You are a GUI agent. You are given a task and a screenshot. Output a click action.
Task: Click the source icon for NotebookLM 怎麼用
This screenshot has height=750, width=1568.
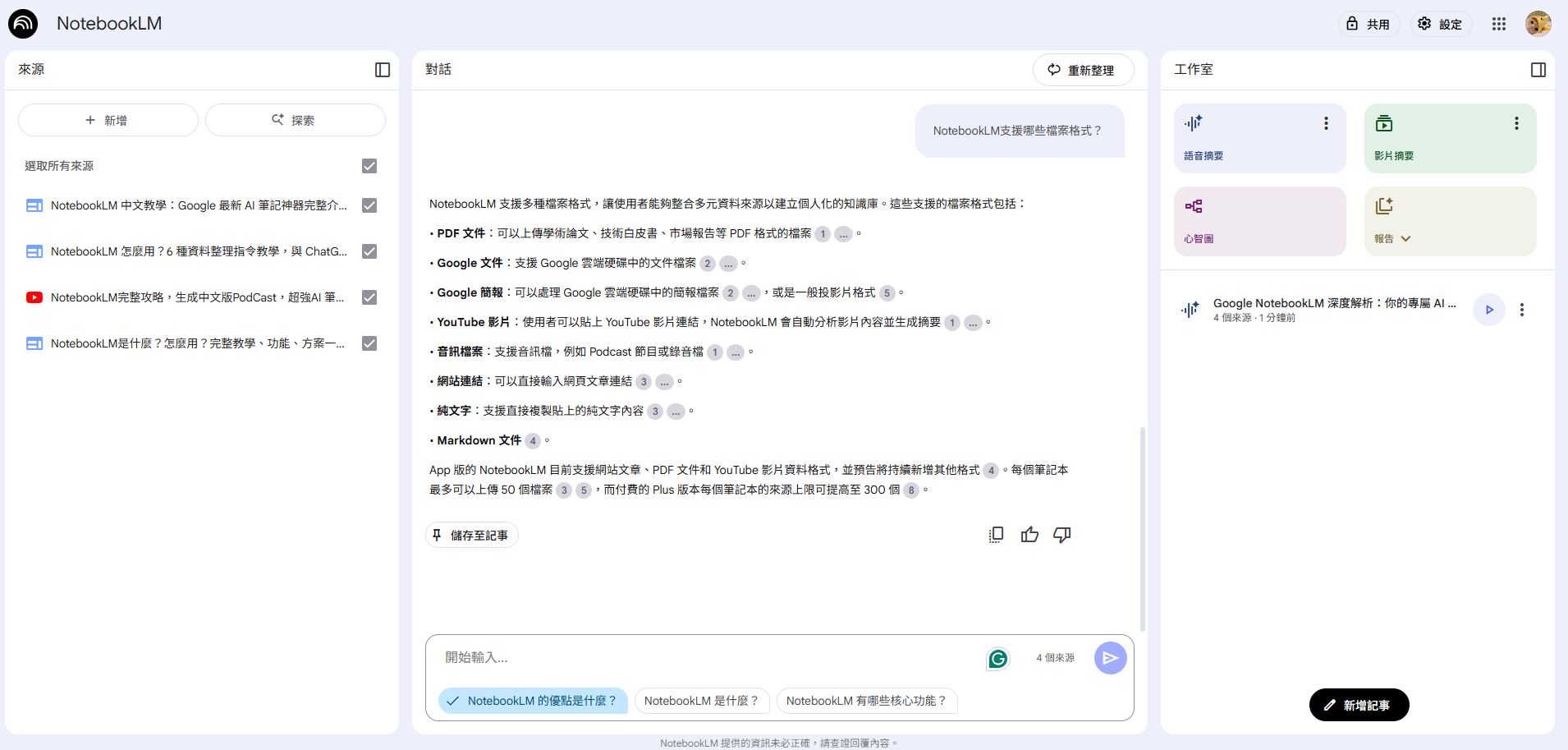pos(34,251)
